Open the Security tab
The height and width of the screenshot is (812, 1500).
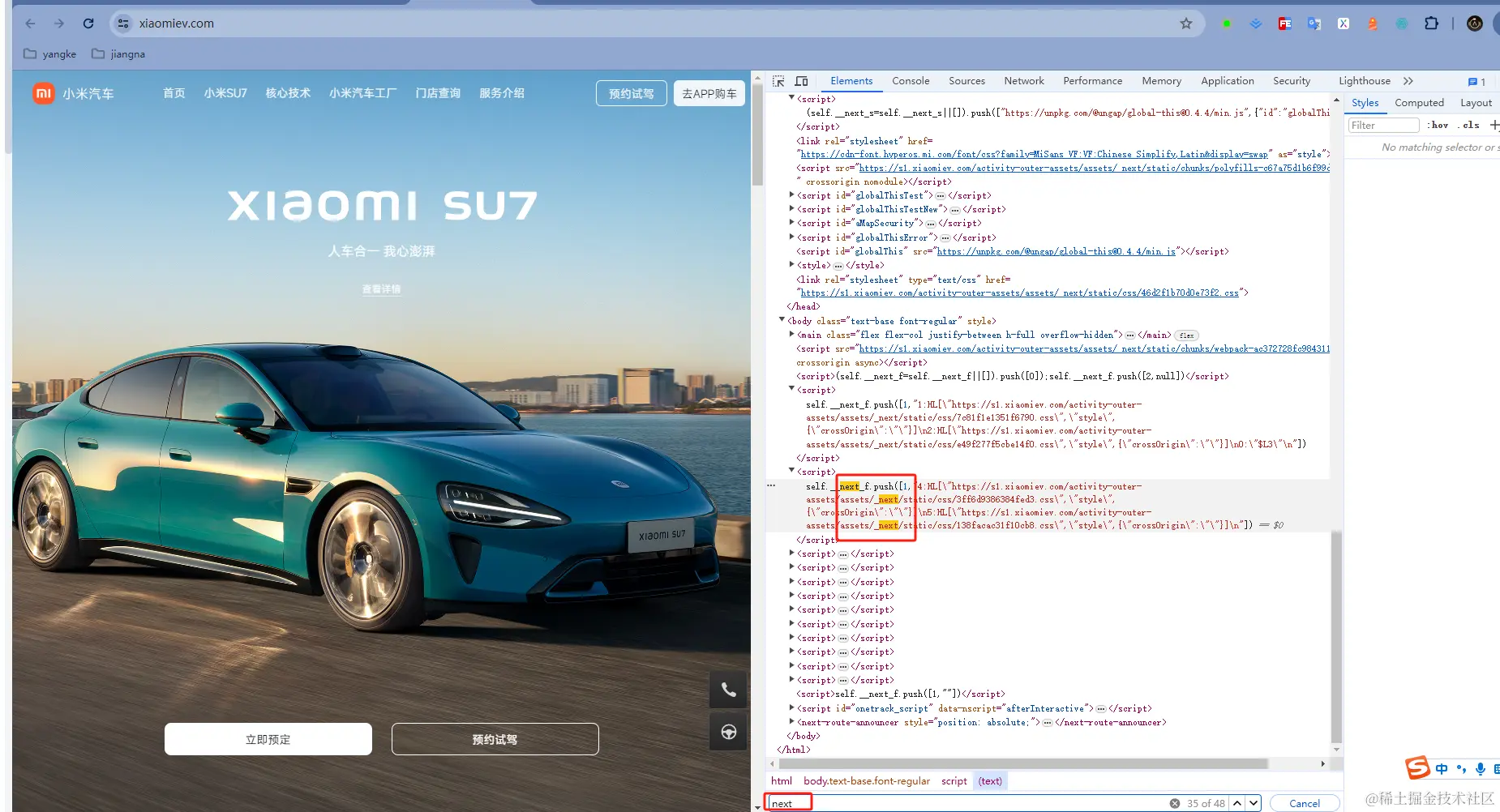click(x=1292, y=81)
